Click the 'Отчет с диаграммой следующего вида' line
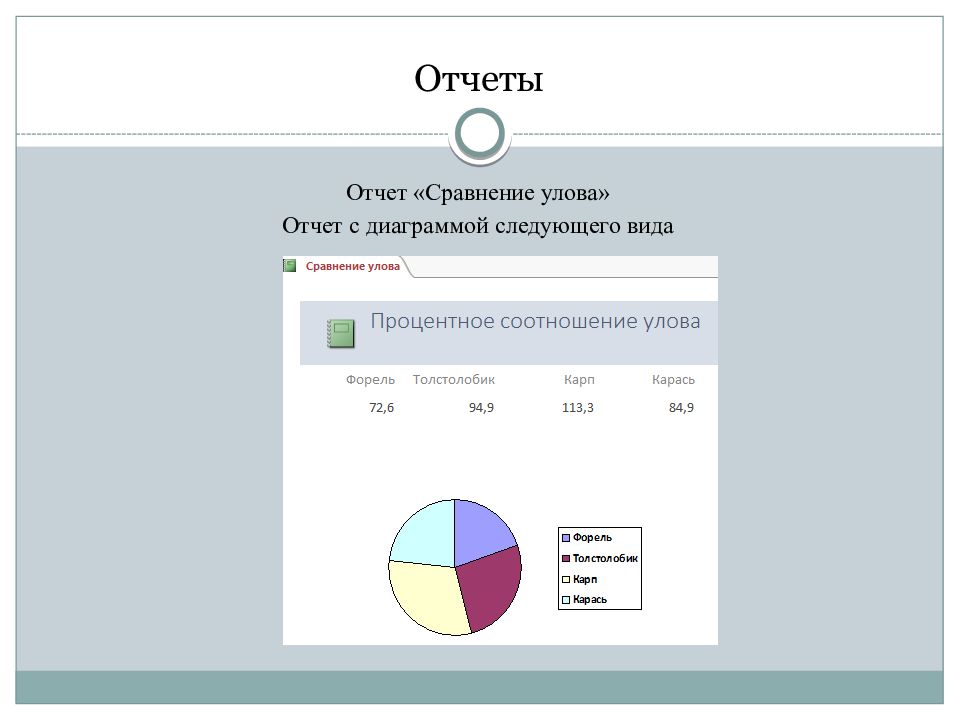This screenshot has height=720, width=960. pos(478,226)
